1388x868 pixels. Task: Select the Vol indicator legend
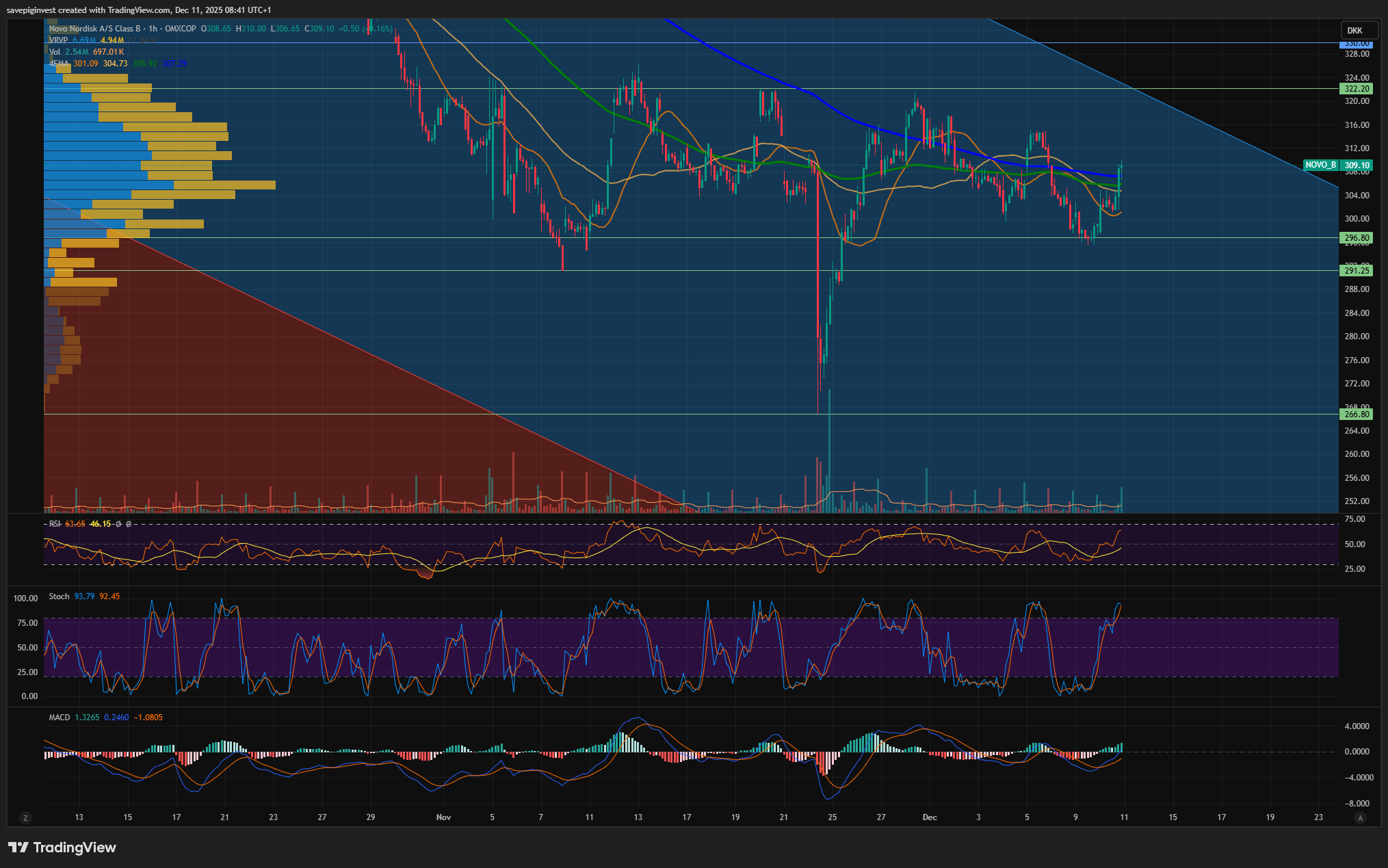click(55, 52)
